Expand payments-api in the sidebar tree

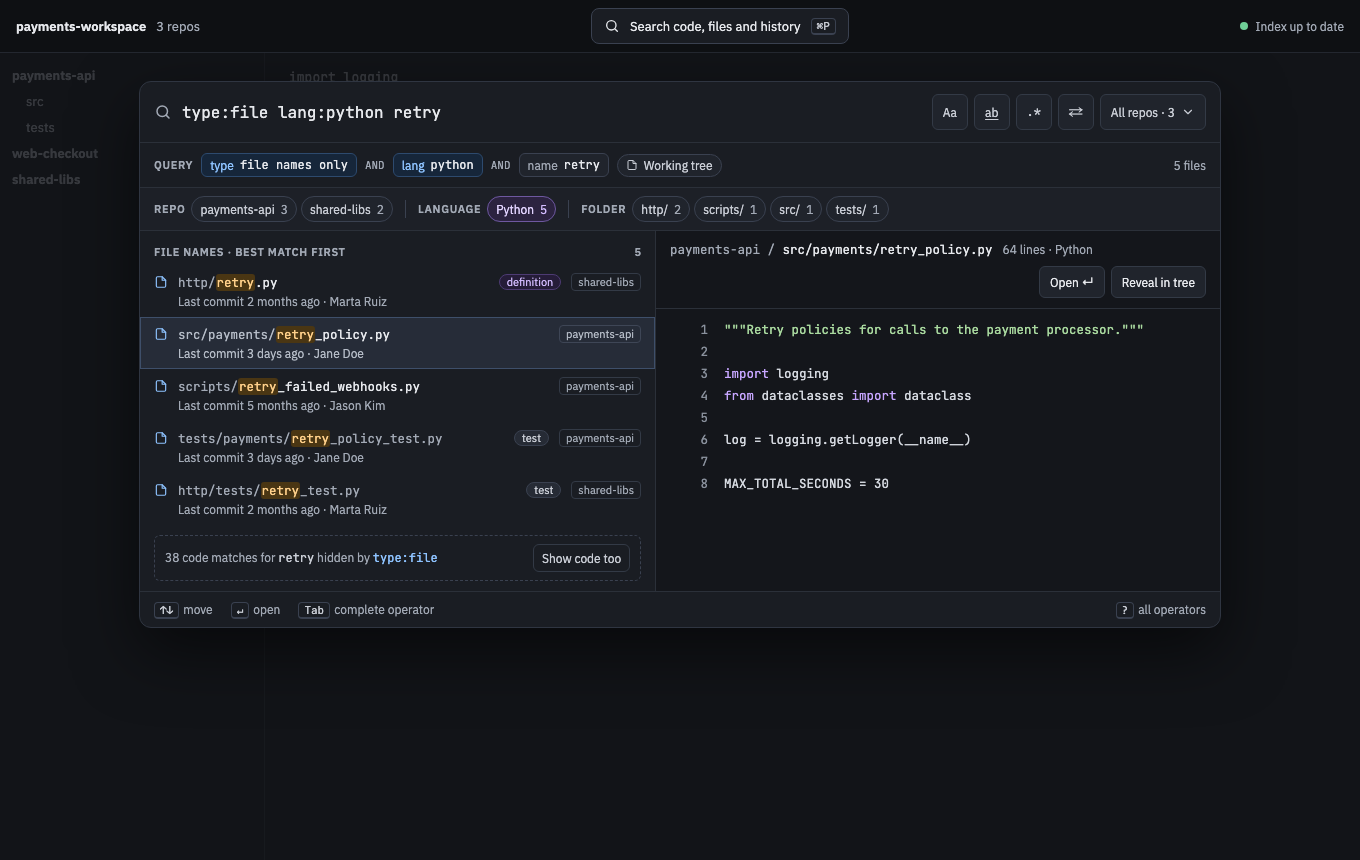(x=54, y=76)
